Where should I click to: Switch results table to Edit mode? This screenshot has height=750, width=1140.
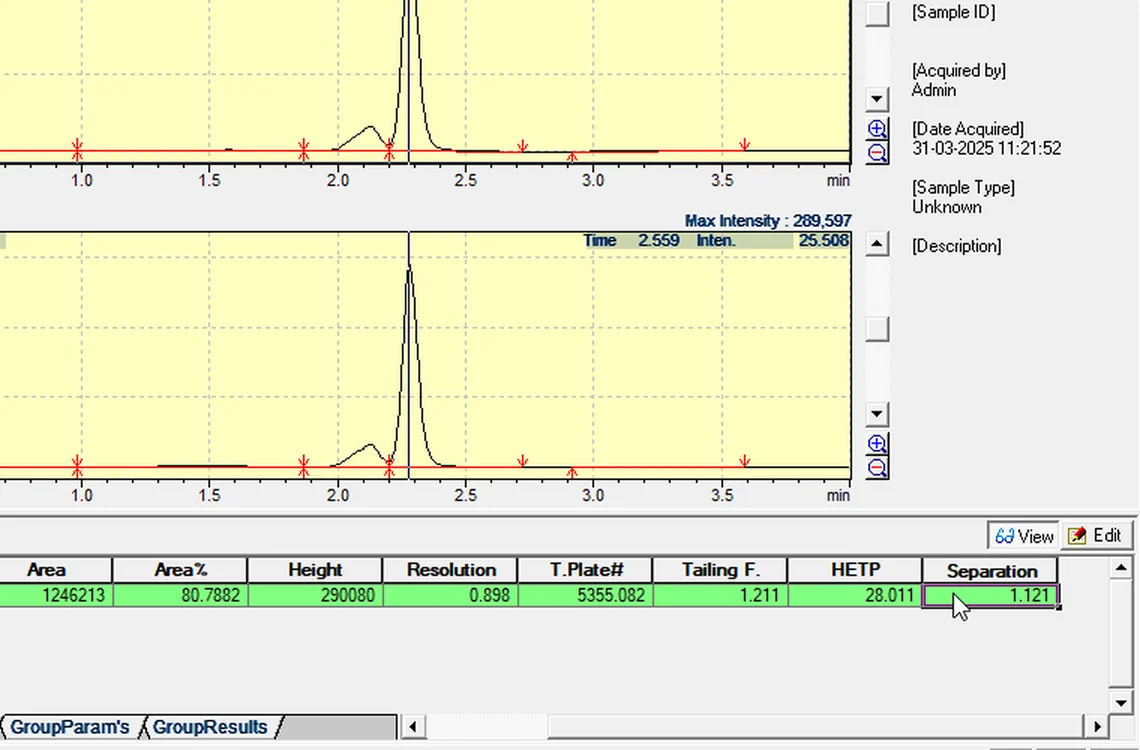(x=1096, y=536)
